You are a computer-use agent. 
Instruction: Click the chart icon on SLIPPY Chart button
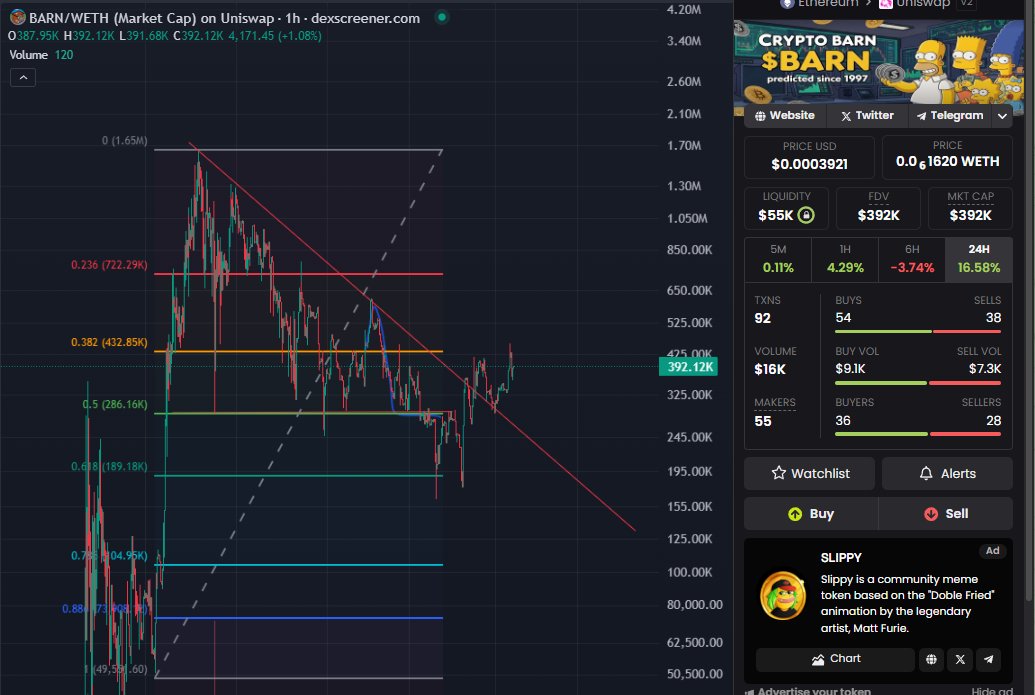pyautogui.click(x=818, y=659)
